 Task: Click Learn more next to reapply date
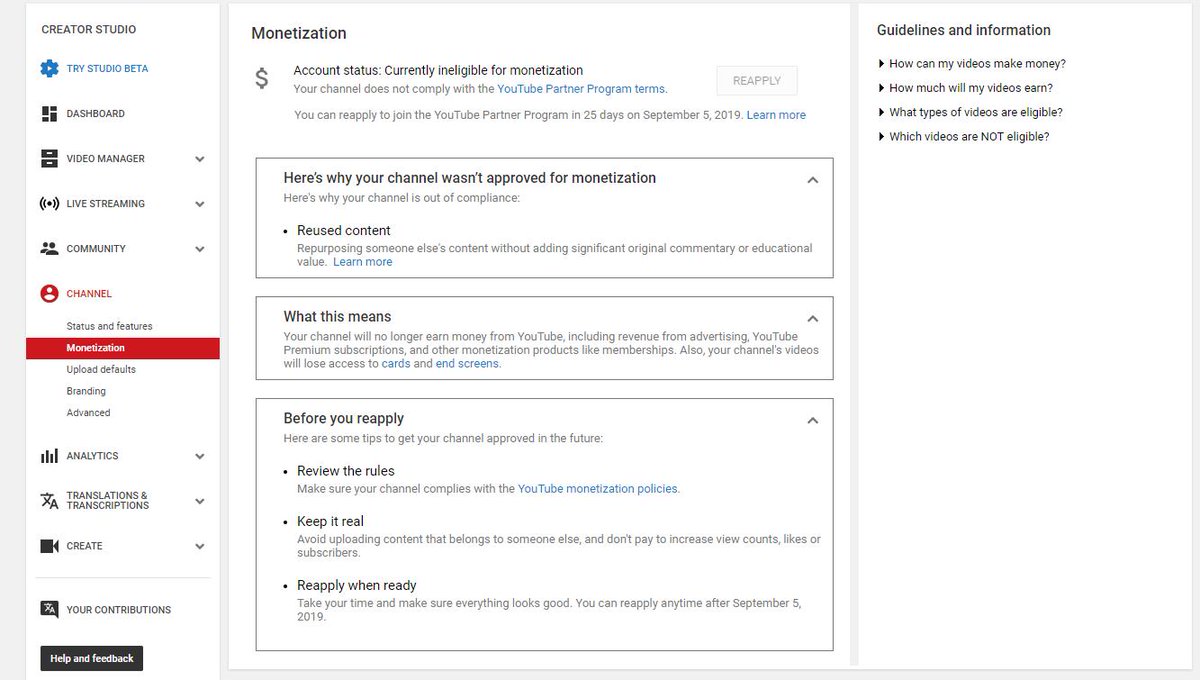point(776,115)
